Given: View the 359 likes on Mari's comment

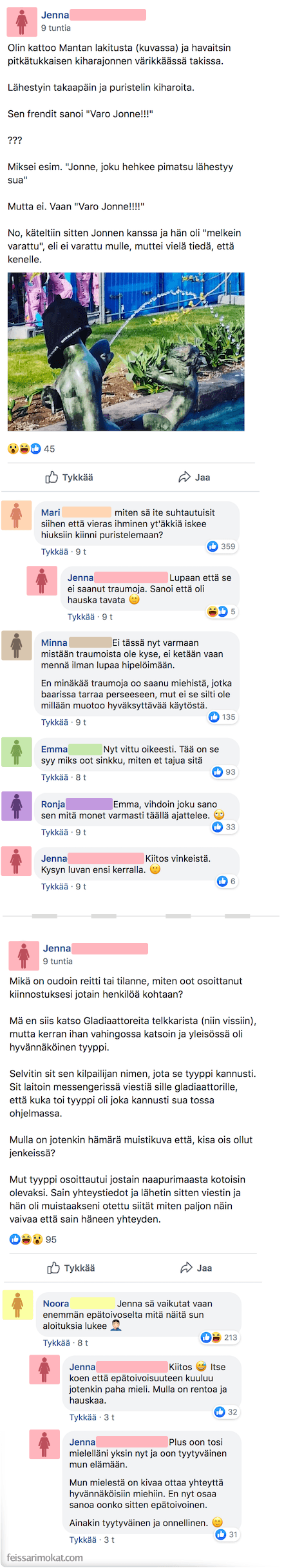Looking at the screenshot, I should [222, 547].
